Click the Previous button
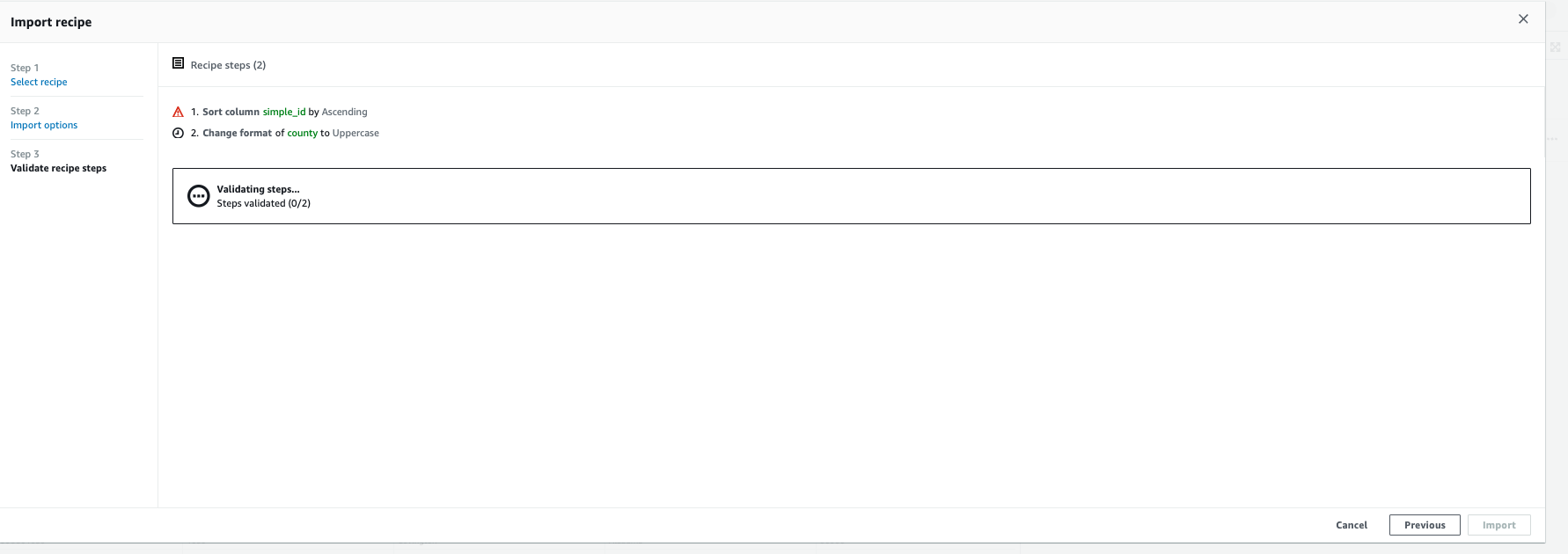Screen dimensions: 1568x554 click(1424, 524)
